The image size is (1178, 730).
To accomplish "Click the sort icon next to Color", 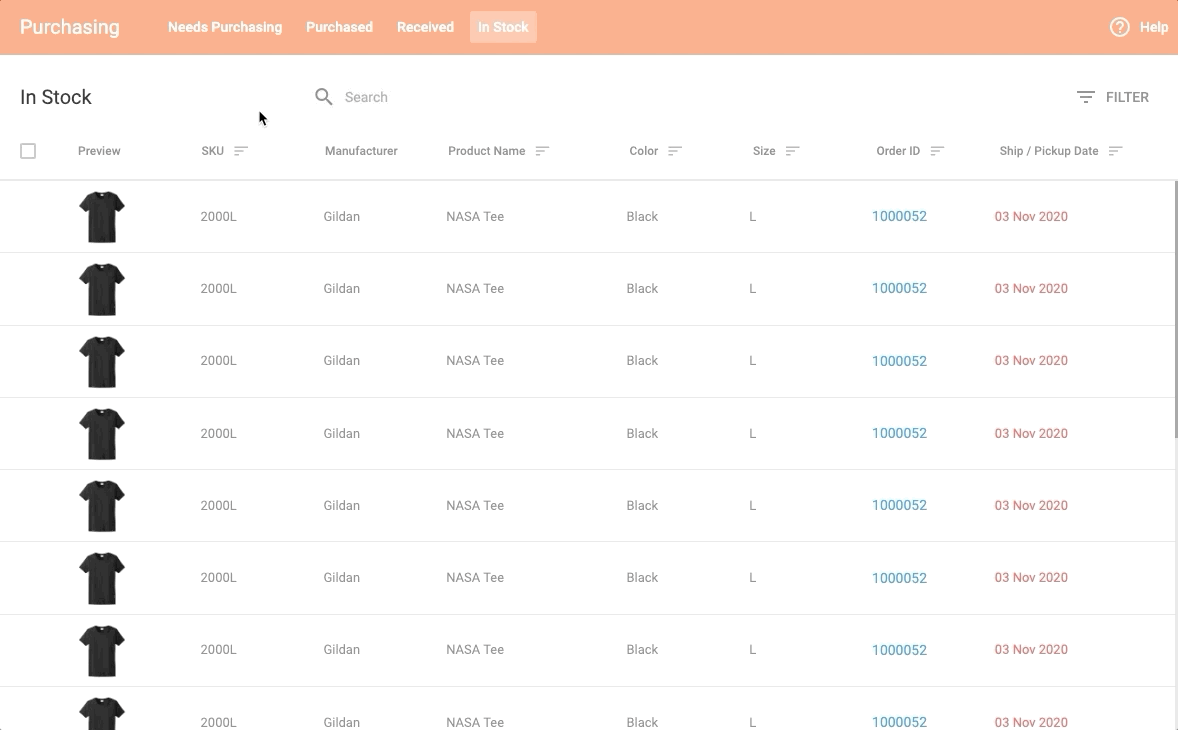I will pyautogui.click(x=672, y=151).
